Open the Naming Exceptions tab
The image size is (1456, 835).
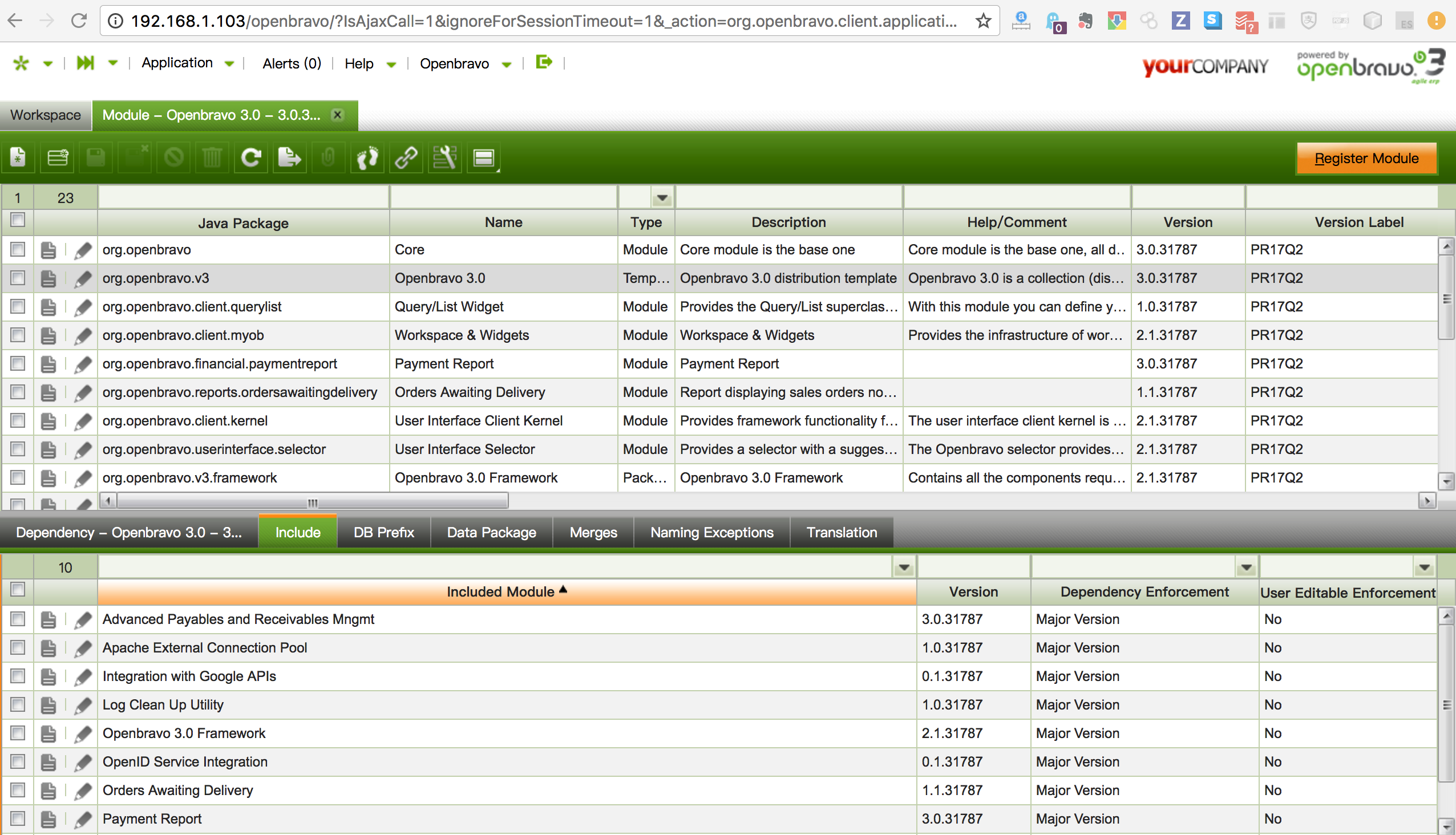pos(711,532)
